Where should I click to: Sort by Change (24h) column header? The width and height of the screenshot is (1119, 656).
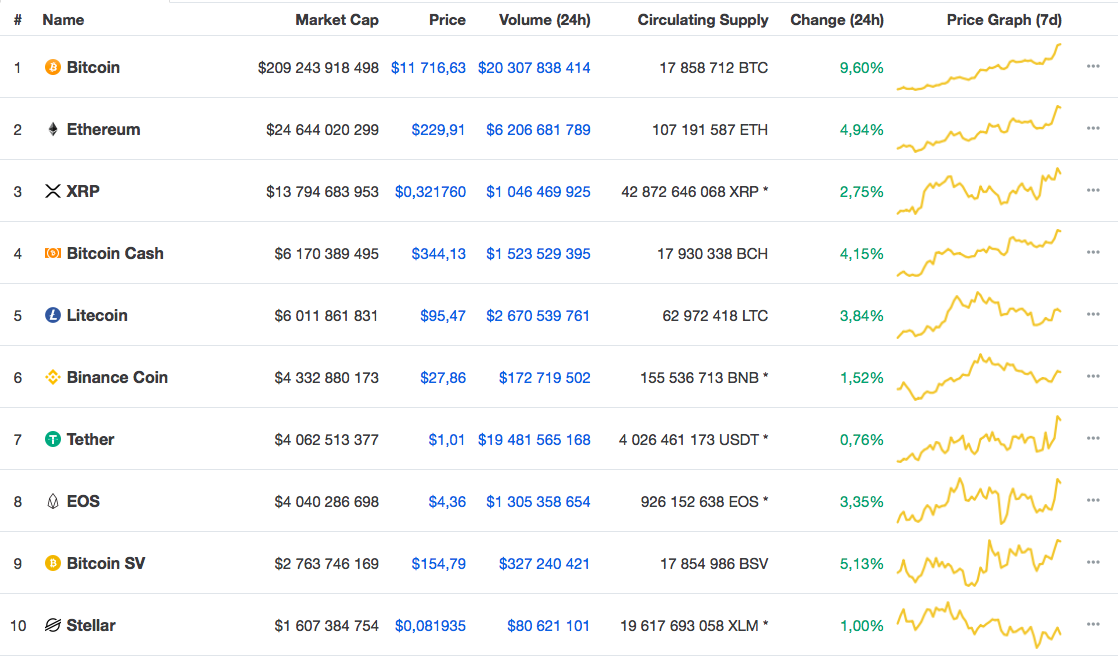(837, 20)
